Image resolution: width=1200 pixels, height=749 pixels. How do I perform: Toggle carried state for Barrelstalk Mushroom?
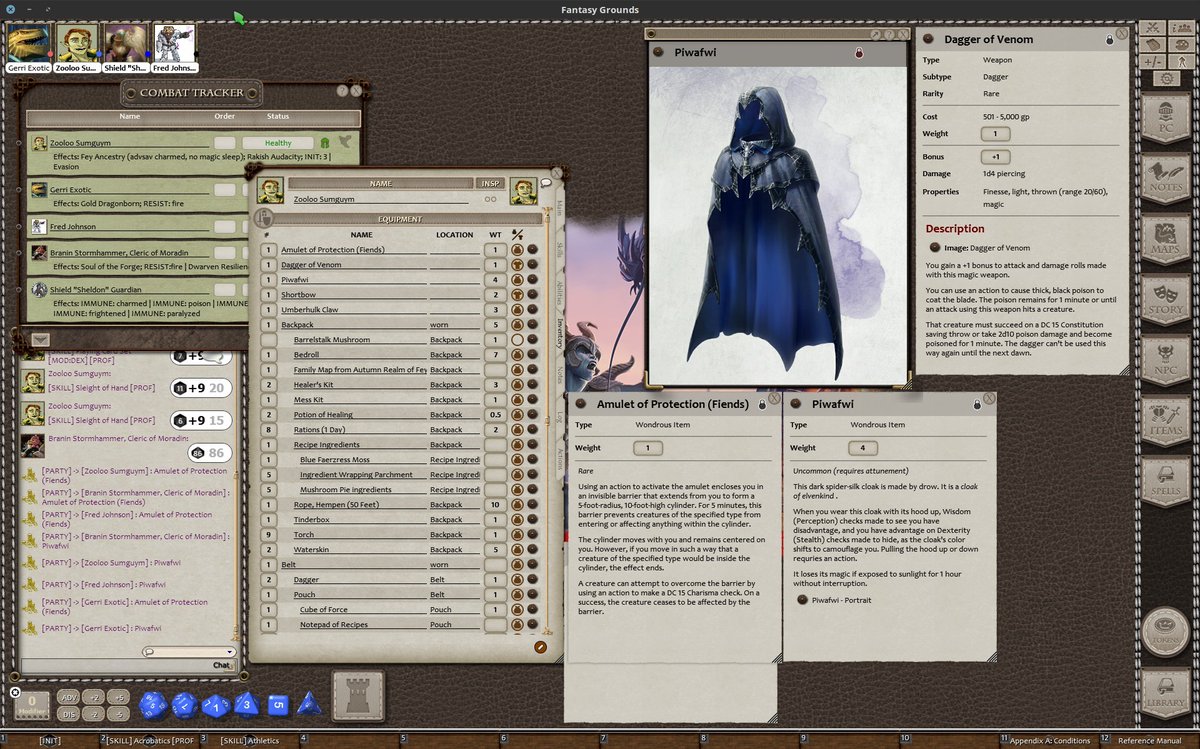point(518,340)
